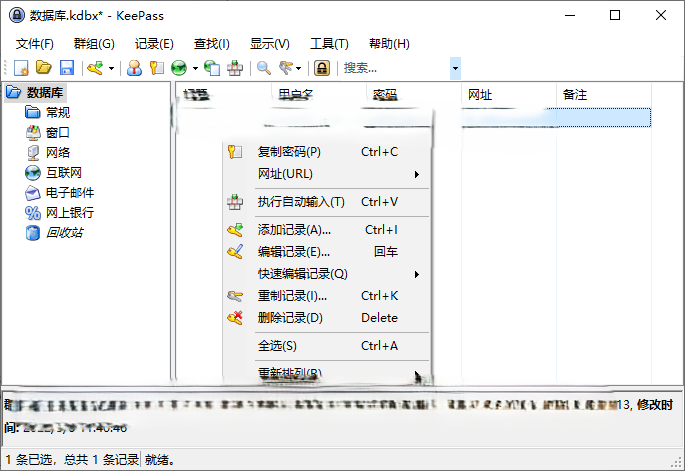Expand the Open URL dropdown arrow
Image resolution: width=685 pixels, height=471 pixels.
[x=195, y=68]
